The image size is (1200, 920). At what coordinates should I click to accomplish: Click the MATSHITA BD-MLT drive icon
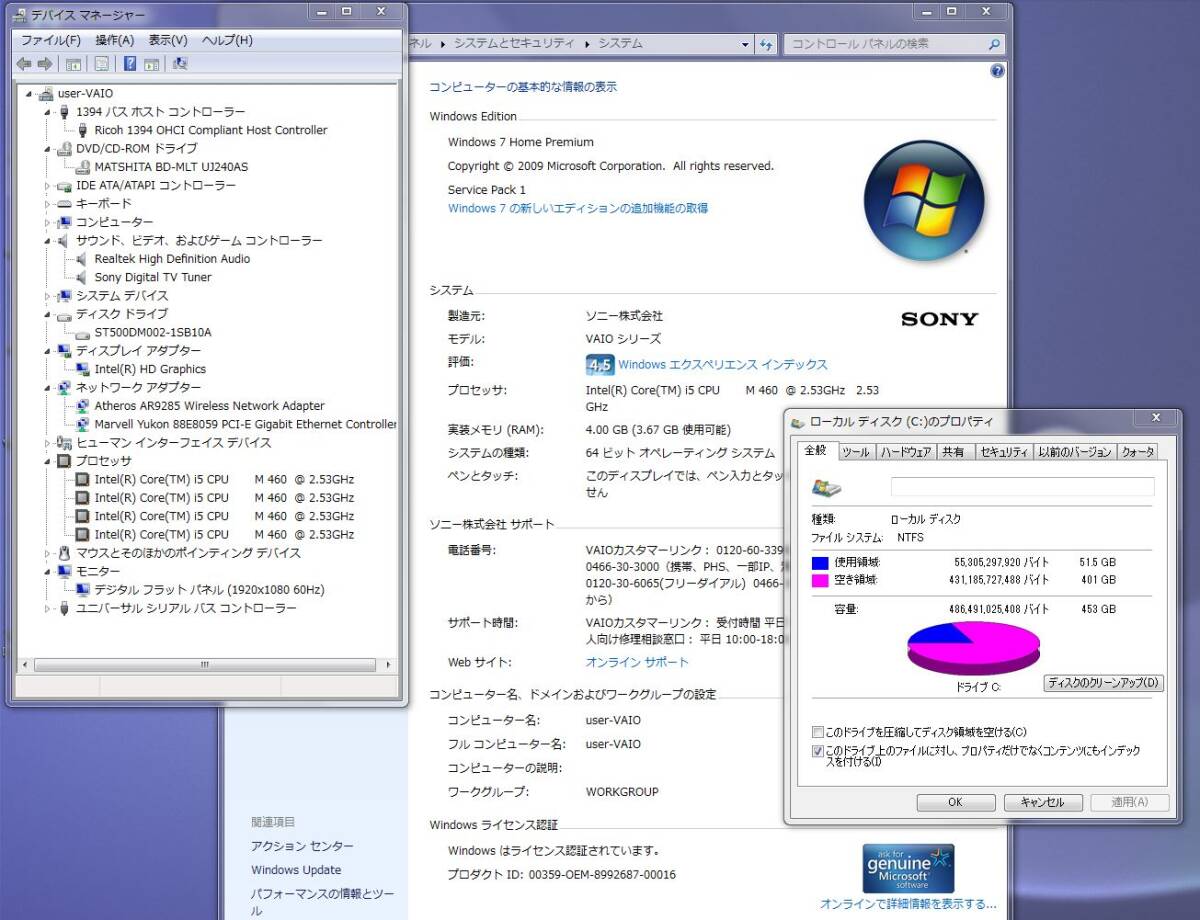point(84,167)
